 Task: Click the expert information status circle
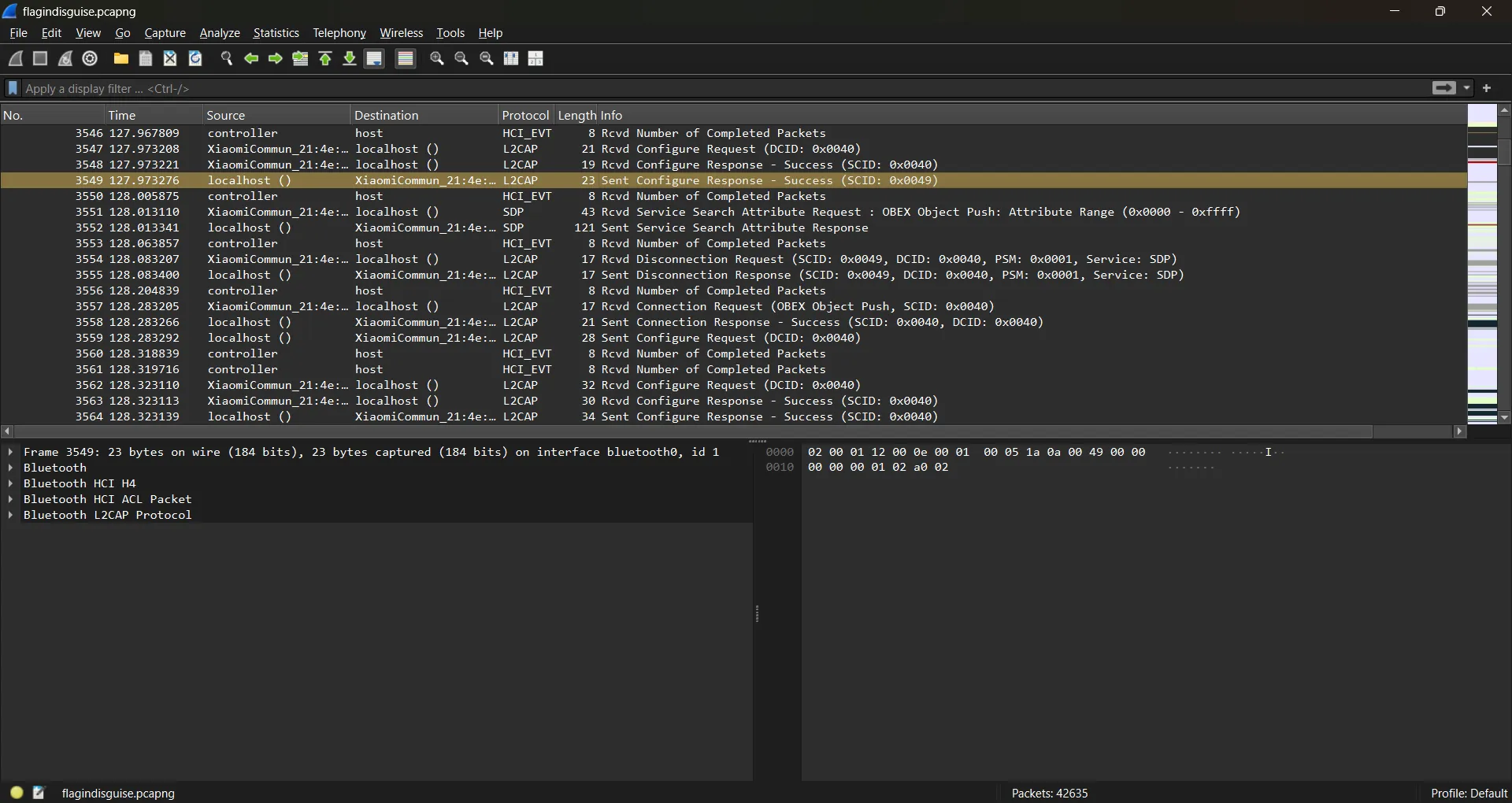coord(17,793)
